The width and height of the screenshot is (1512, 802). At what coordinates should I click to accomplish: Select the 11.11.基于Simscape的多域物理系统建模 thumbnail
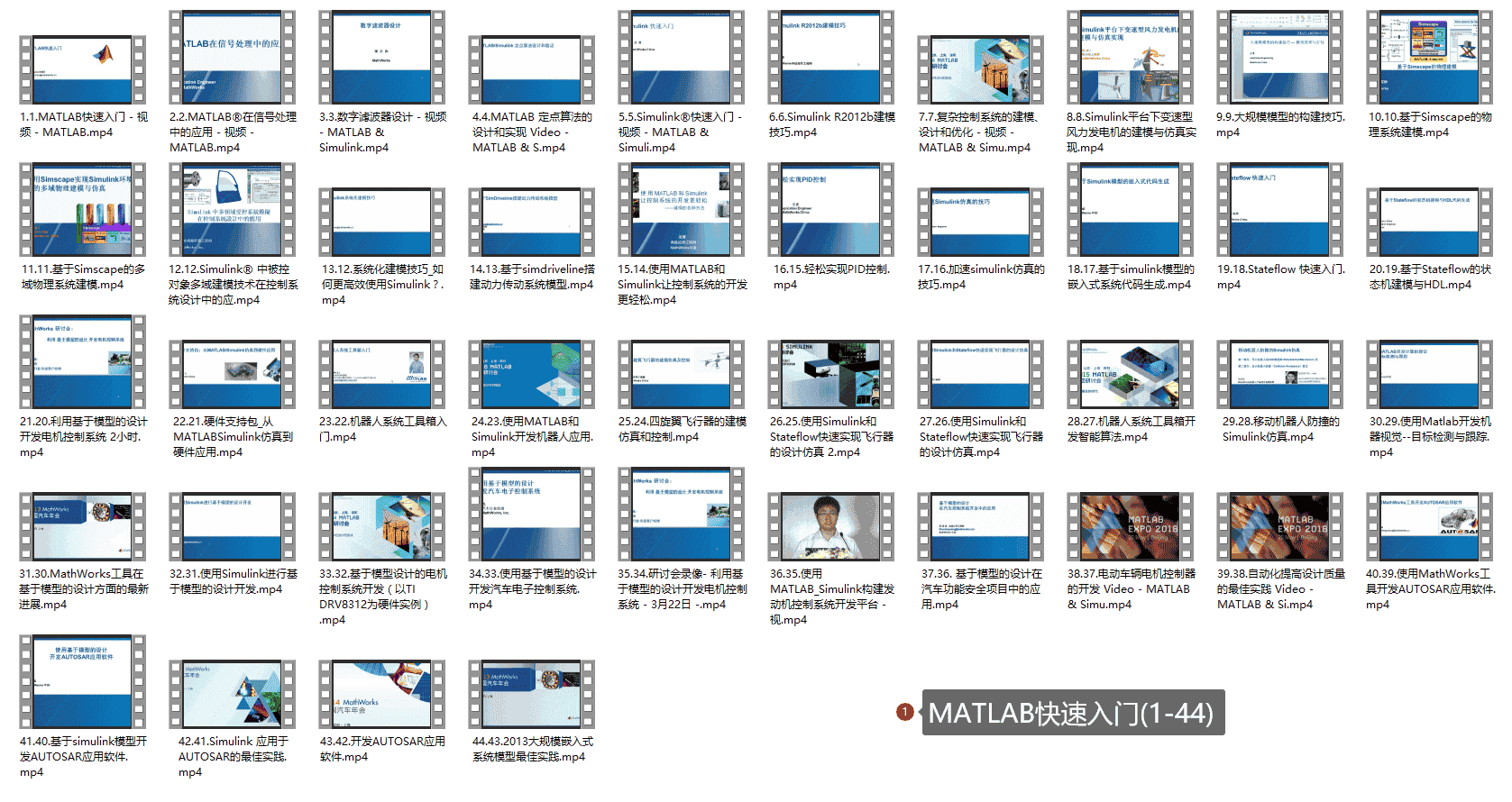click(82, 209)
